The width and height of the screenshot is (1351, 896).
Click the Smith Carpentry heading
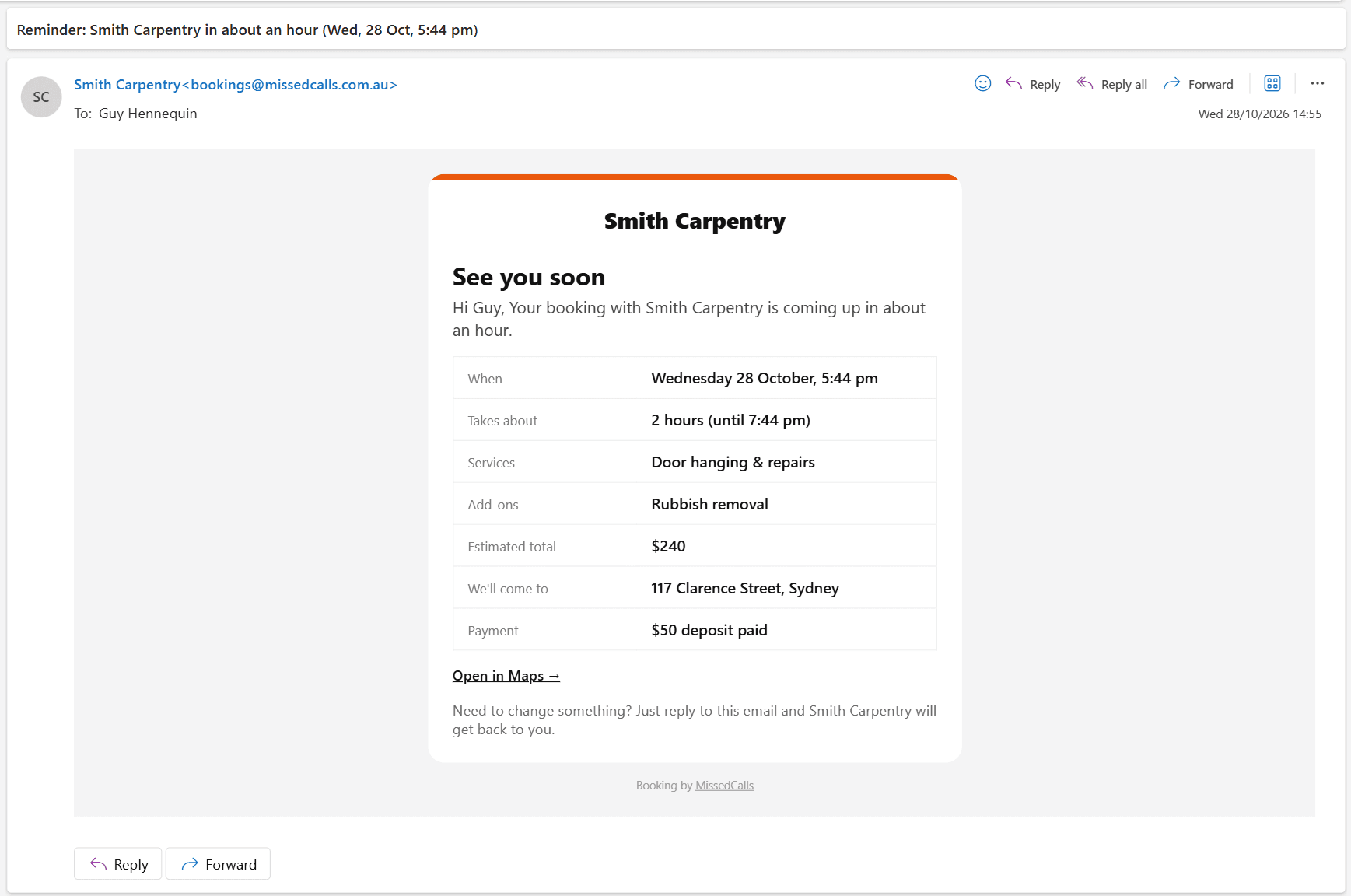695,222
